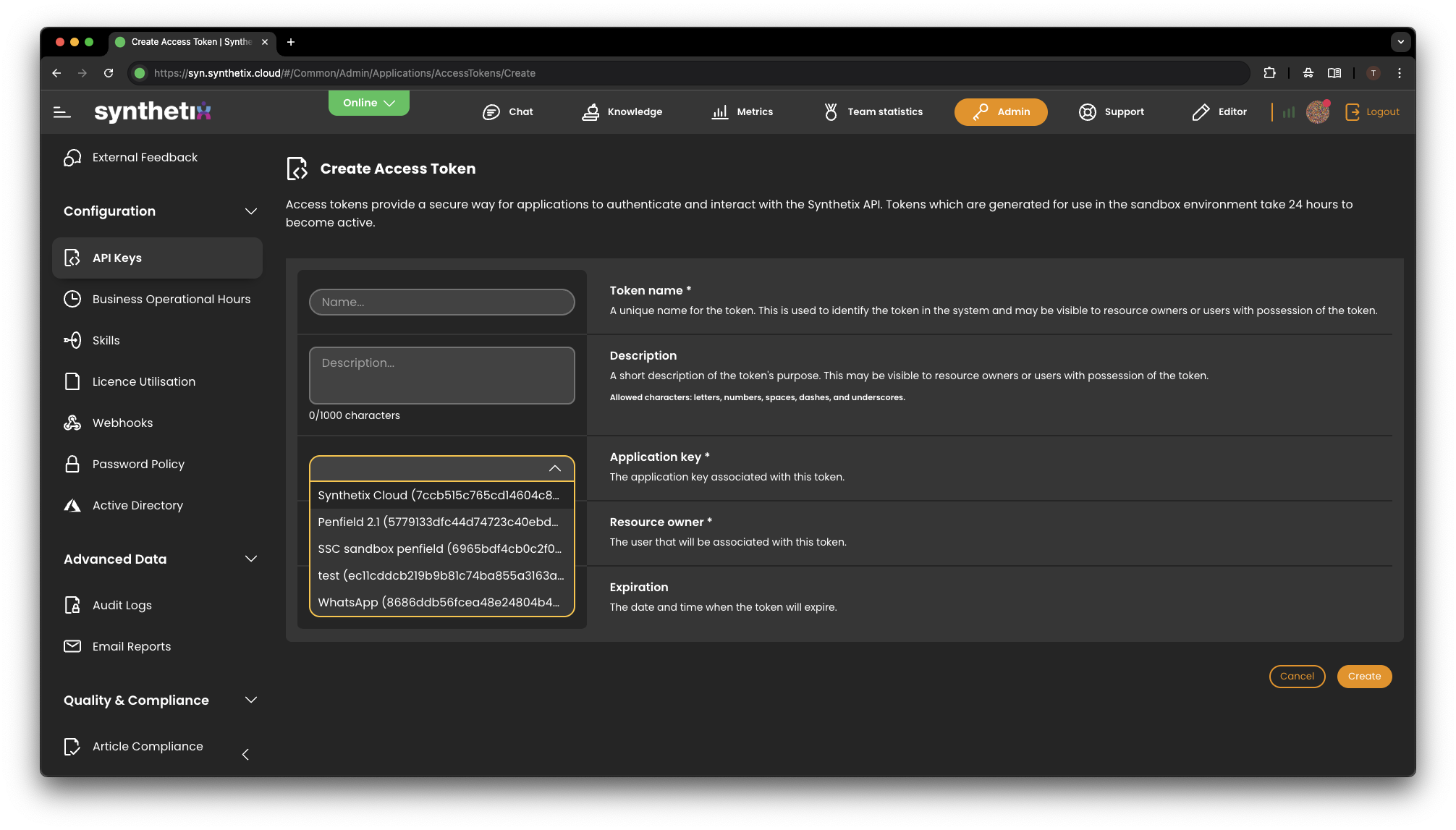Click the hamburger menu icon beside logo
Image resolution: width=1456 pixels, height=830 pixels.
pos(62,112)
